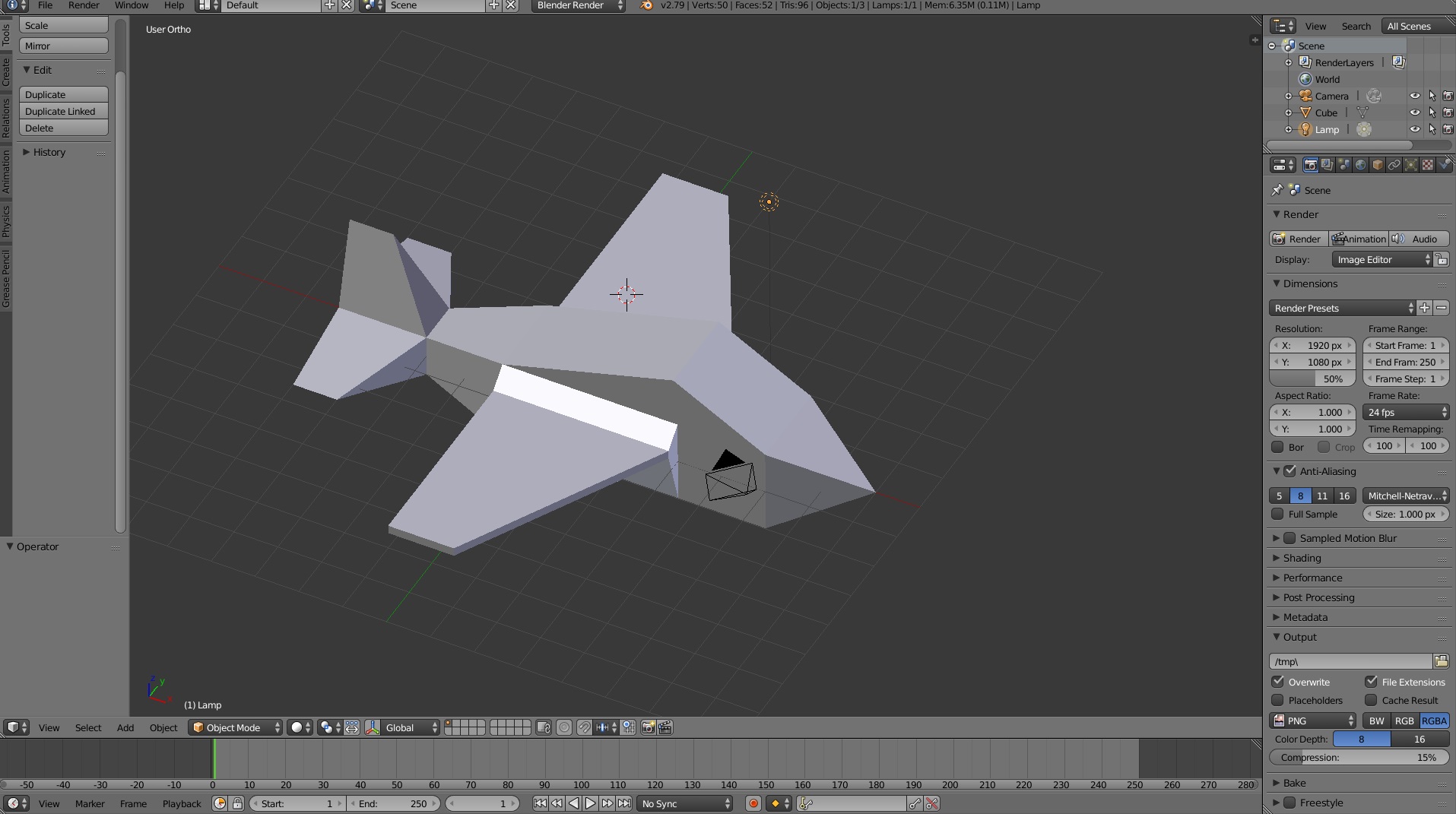Image resolution: width=1456 pixels, height=814 pixels.
Task: Enable the Full Sample checkbox
Action: point(1277,514)
